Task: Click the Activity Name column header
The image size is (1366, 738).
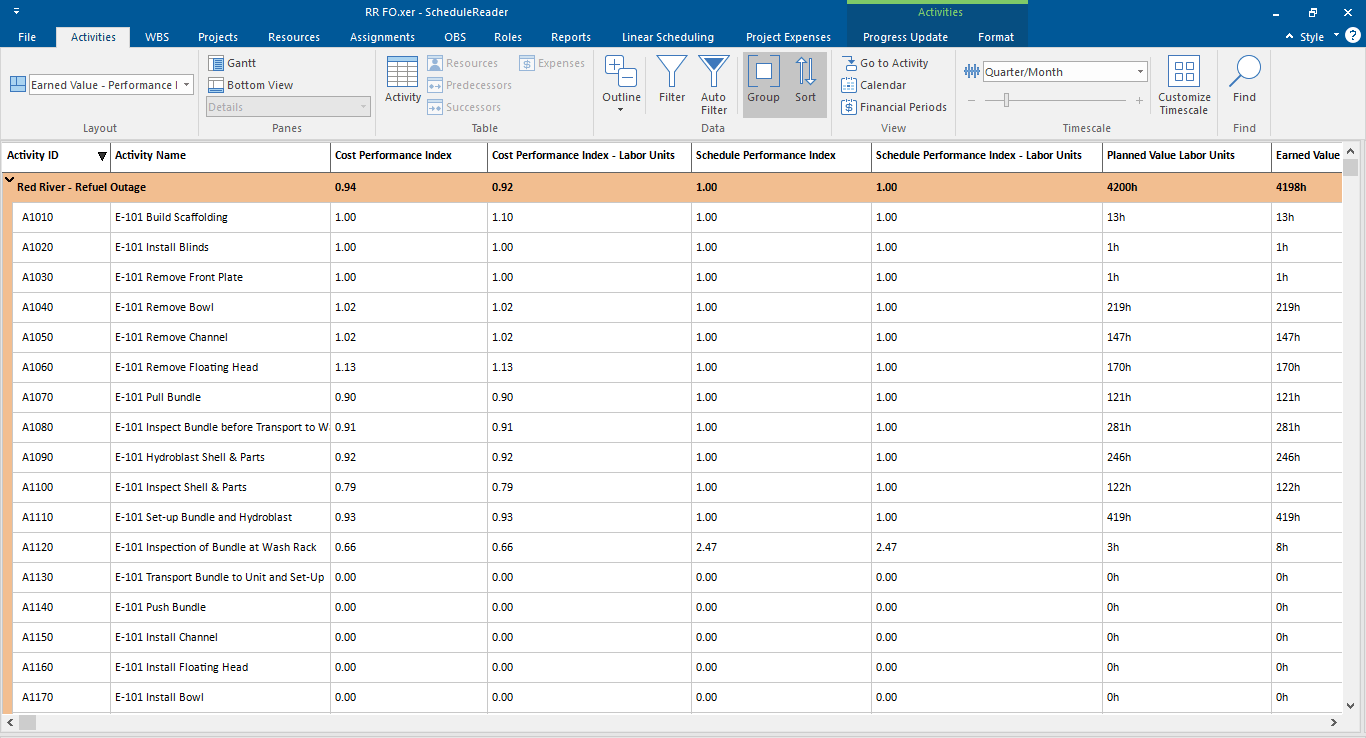Action: pos(220,156)
